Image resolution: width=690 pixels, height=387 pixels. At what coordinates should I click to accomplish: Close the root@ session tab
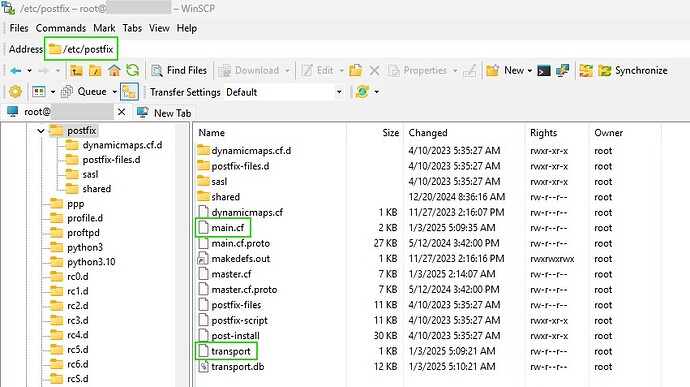pyautogui.click(x=121, y=112)
